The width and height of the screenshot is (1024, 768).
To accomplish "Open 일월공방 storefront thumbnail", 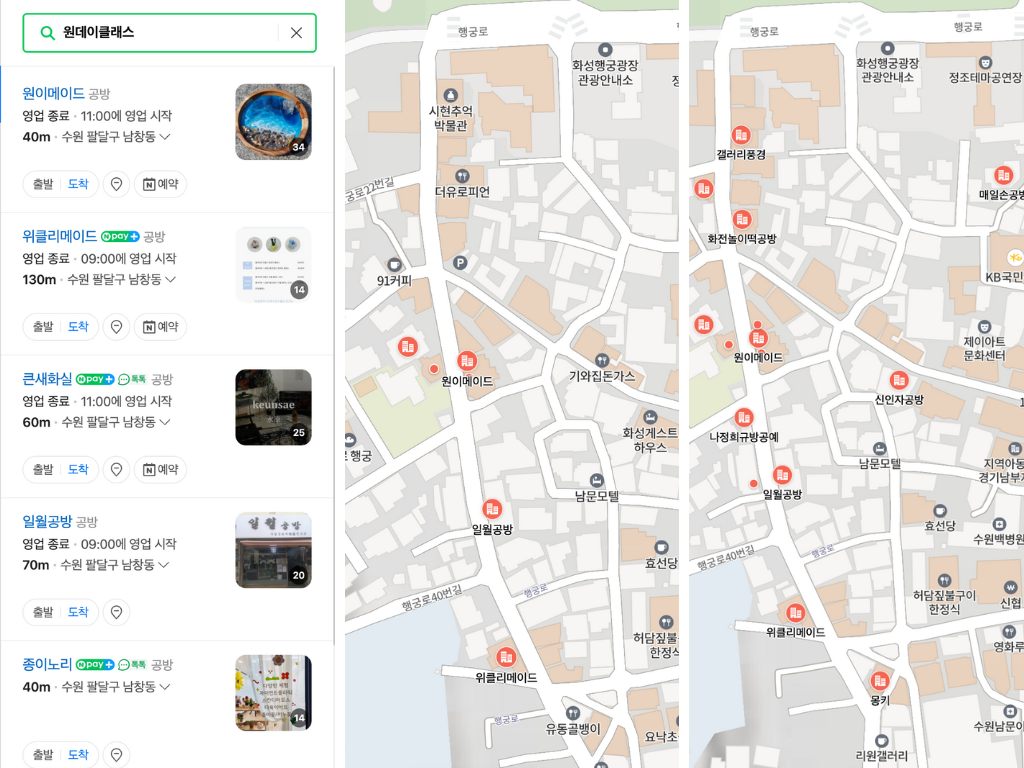I will (273, 550).
